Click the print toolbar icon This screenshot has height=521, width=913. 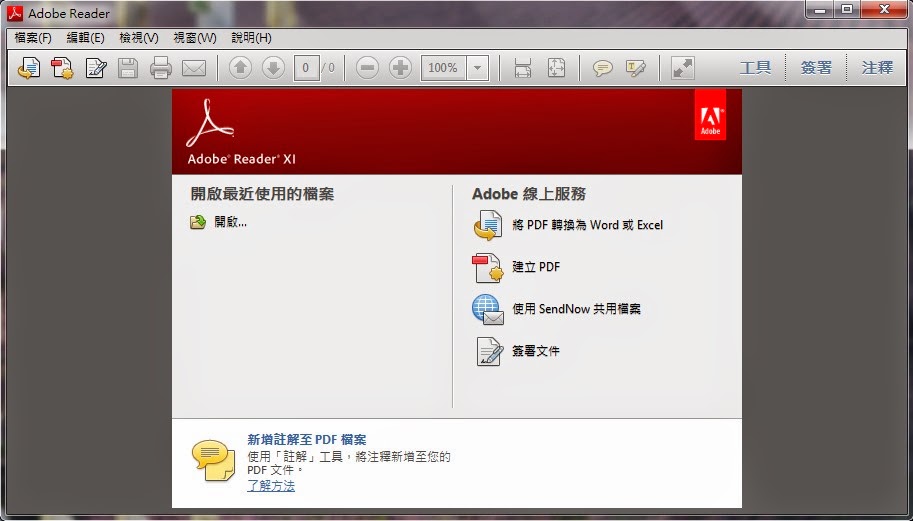[161, 68]
